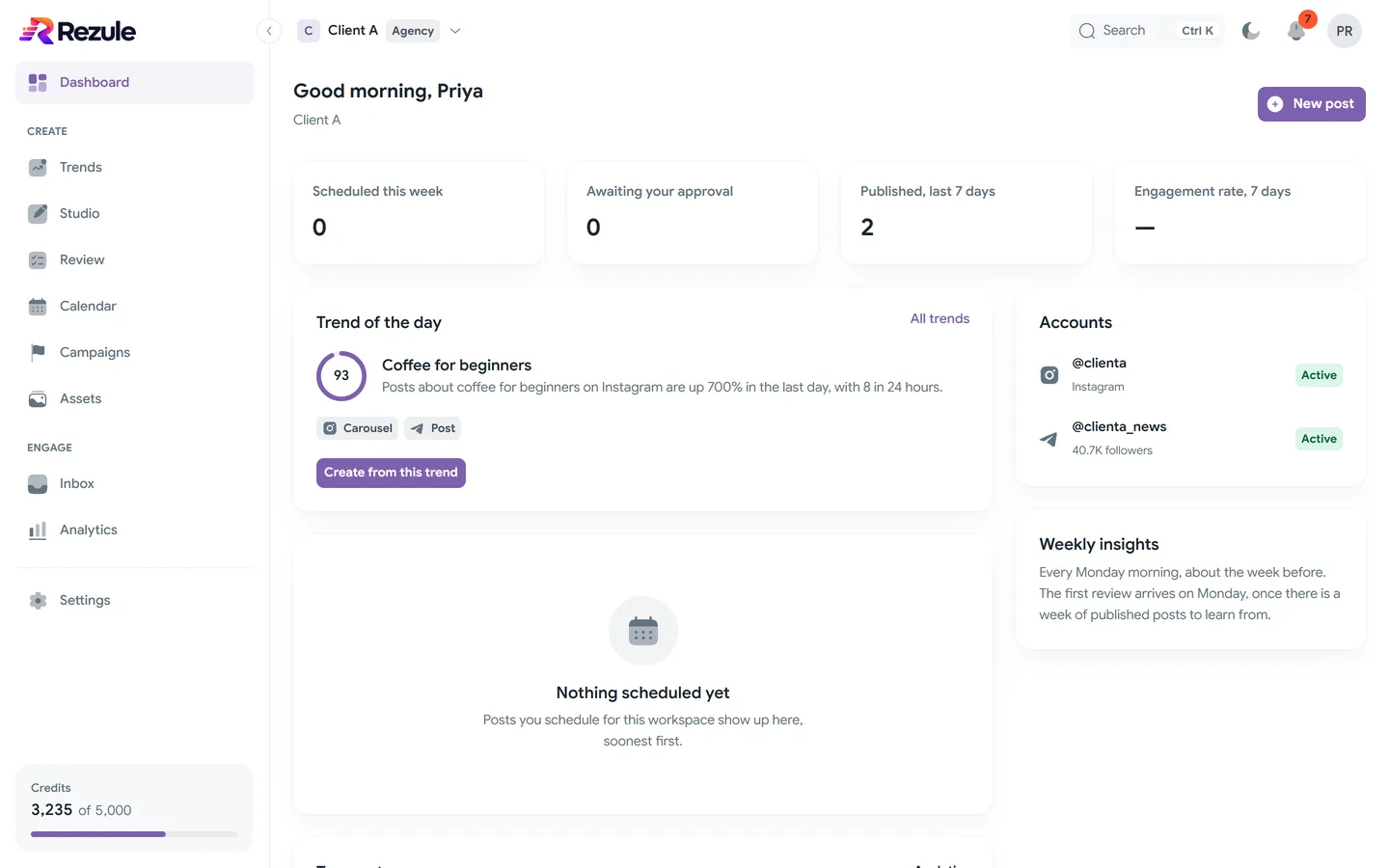Click the Client A workspace name
1389x868 pixels.
(x=353, y=31)
